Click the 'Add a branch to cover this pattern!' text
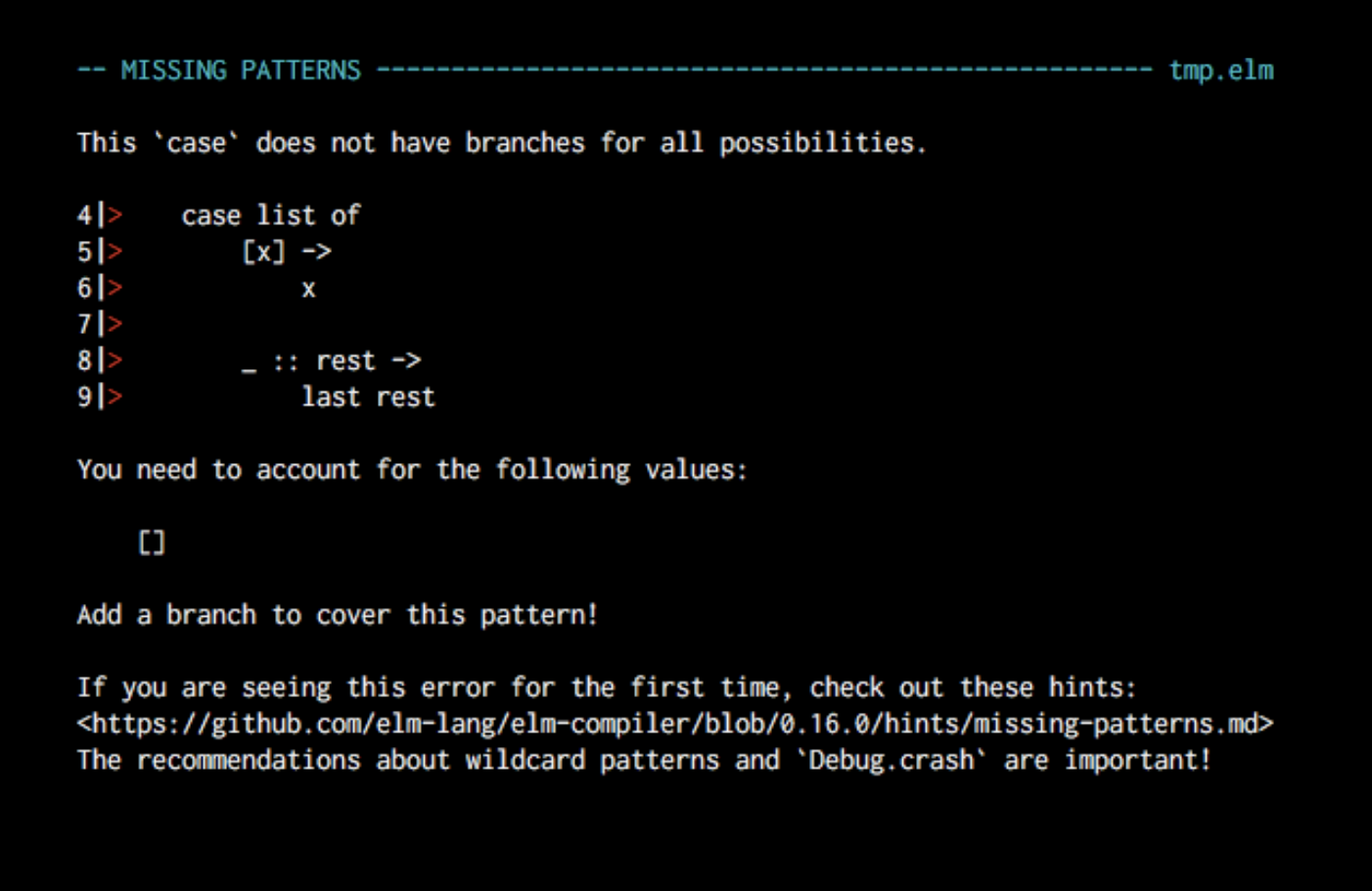 point(338,615)
